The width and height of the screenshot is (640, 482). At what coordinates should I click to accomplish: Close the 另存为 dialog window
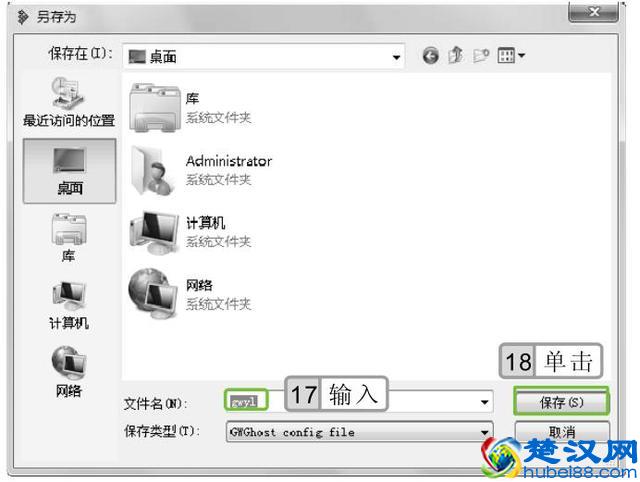coord(598,12)
